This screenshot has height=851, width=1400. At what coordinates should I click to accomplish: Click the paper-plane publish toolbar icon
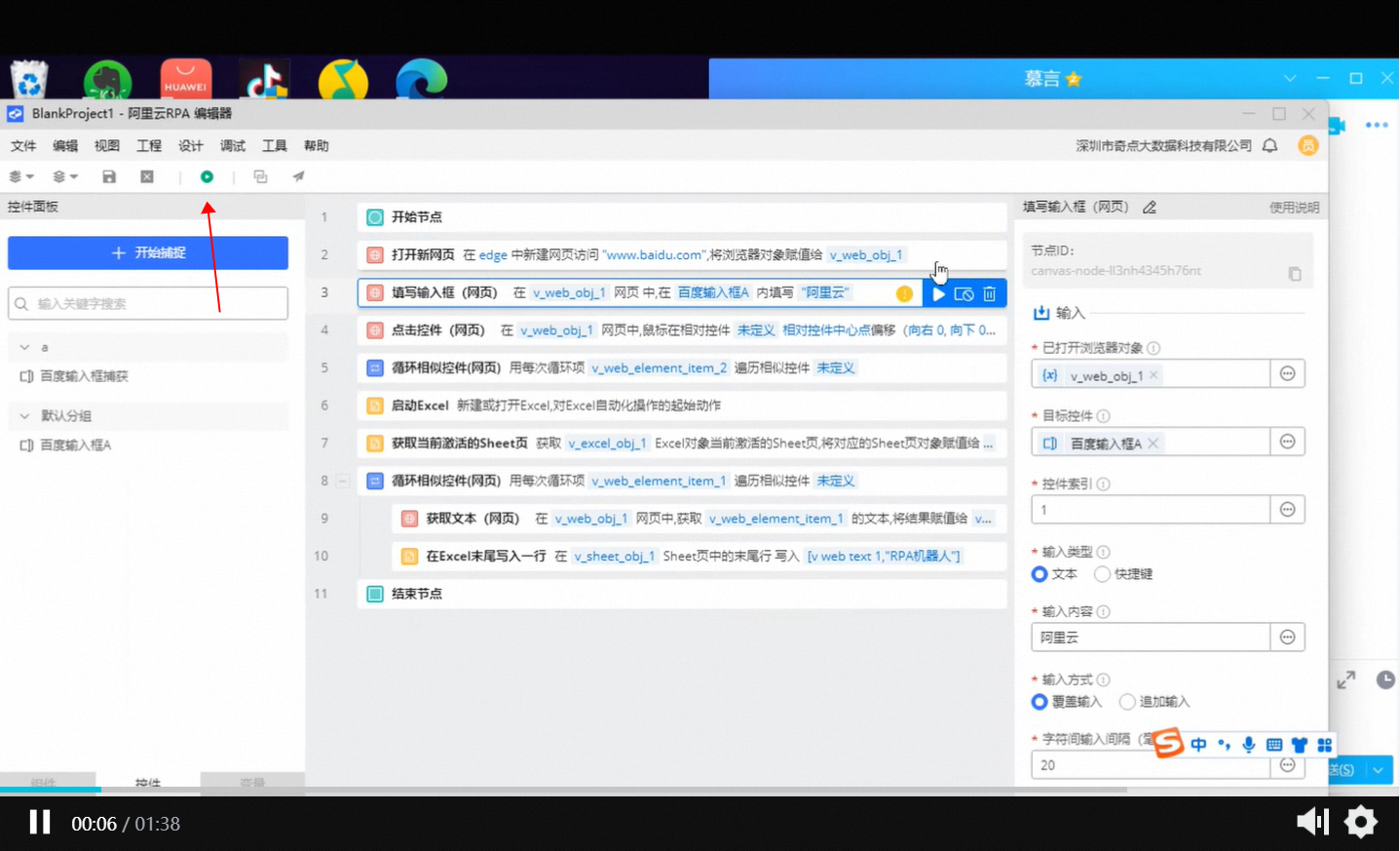(298, 176)
